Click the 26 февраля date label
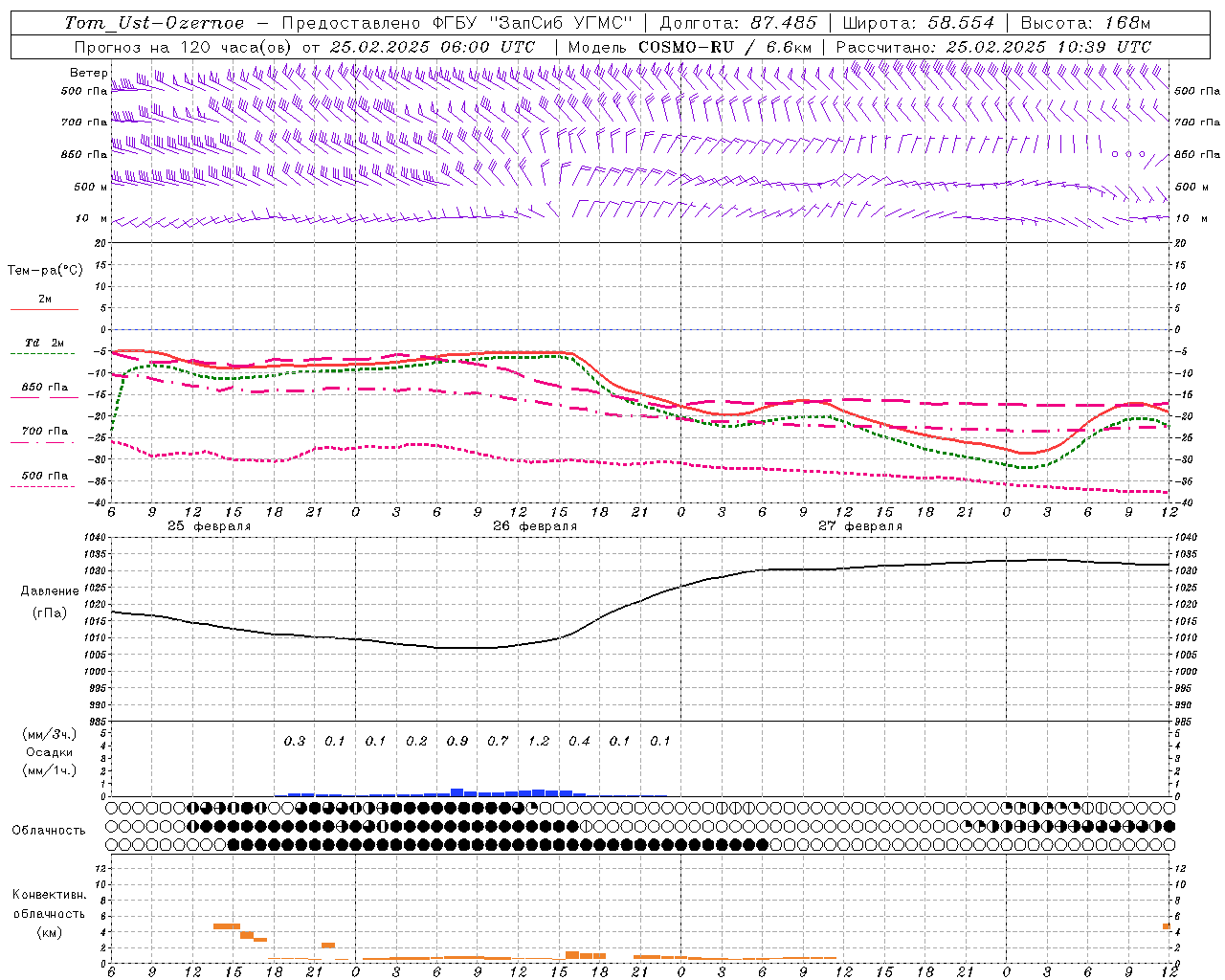Viewport: 1225px width, 980px height. tap(535, 526)
